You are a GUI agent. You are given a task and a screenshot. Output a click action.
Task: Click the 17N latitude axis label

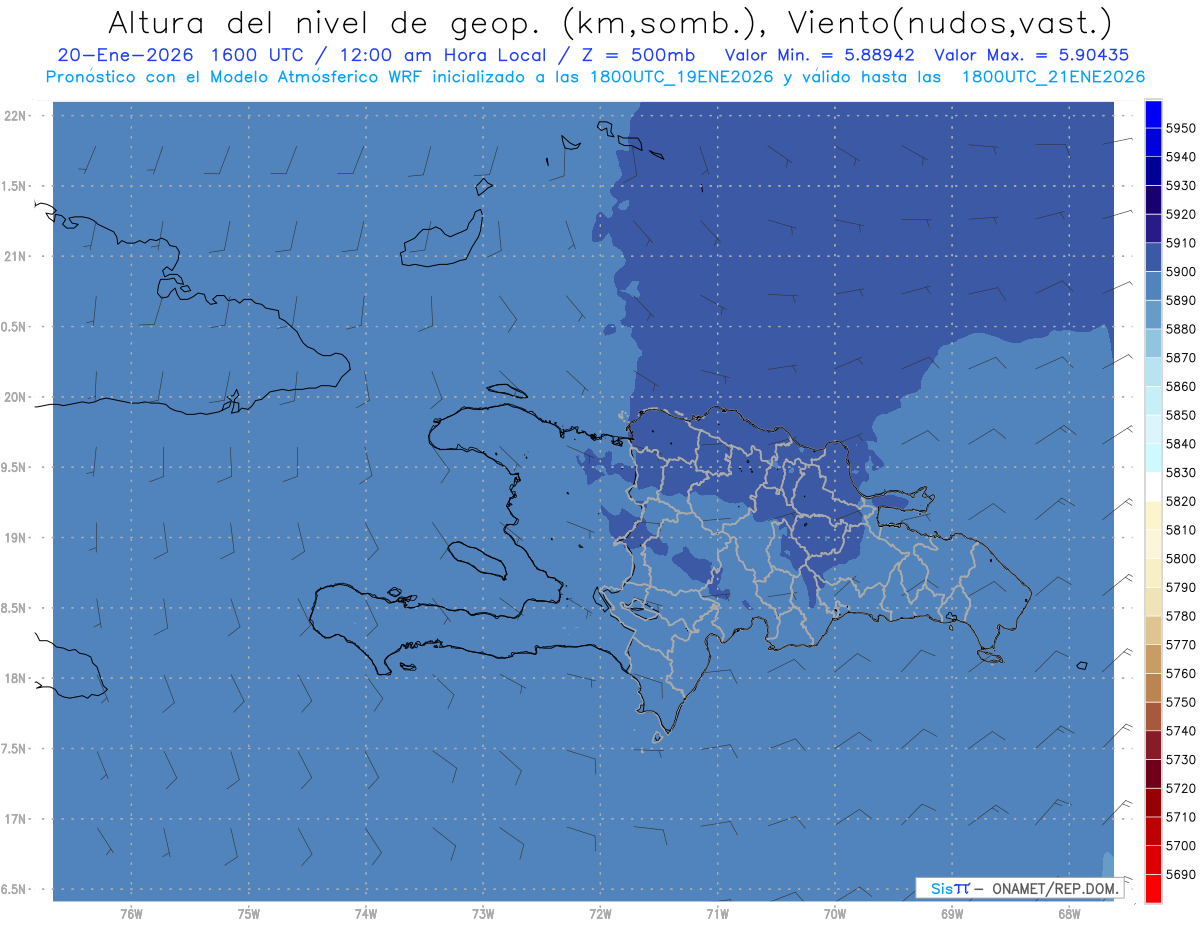point(15,819)
